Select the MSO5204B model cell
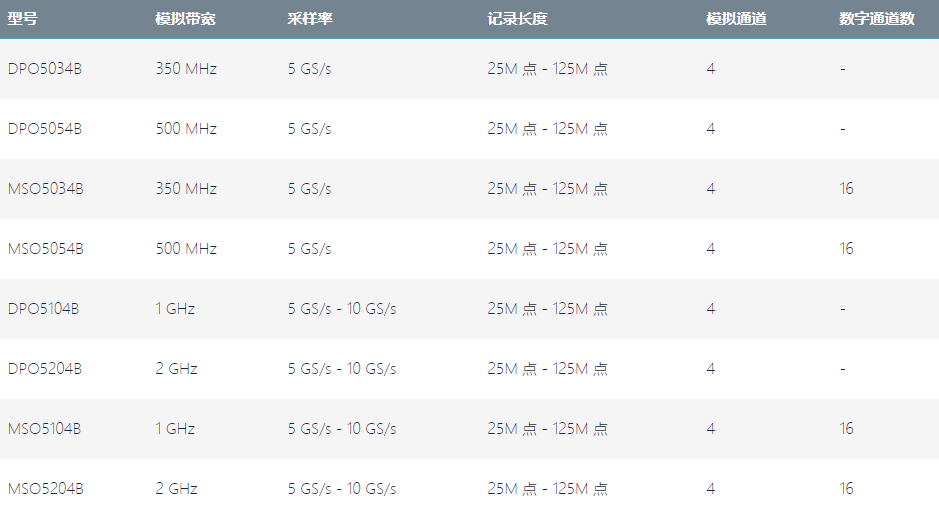Screen dimensions: 939x525 (x=46, y=488)
